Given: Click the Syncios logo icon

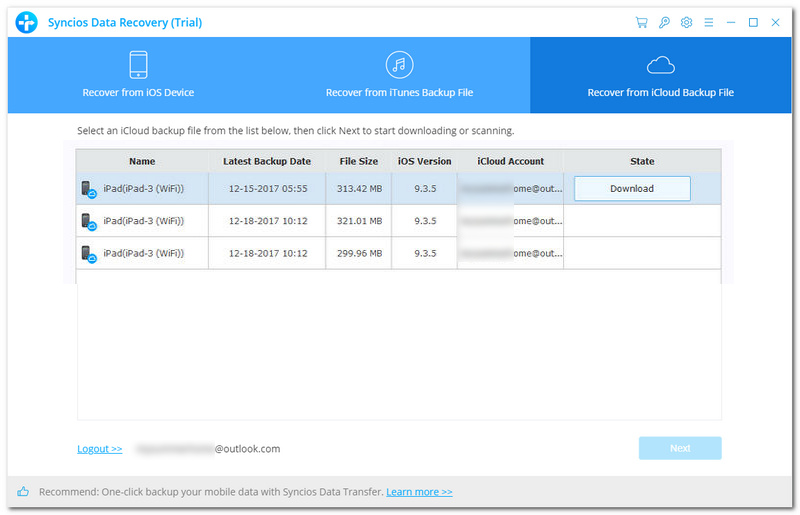Looking at the screenshot, I should point(27,22).
